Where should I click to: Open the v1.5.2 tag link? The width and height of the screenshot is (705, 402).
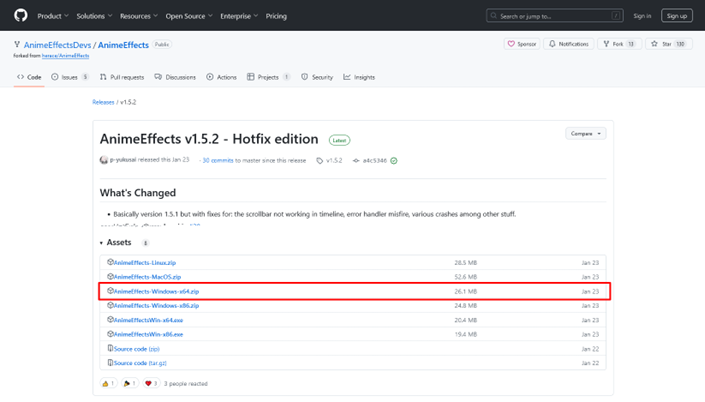[x=330, y=161]
